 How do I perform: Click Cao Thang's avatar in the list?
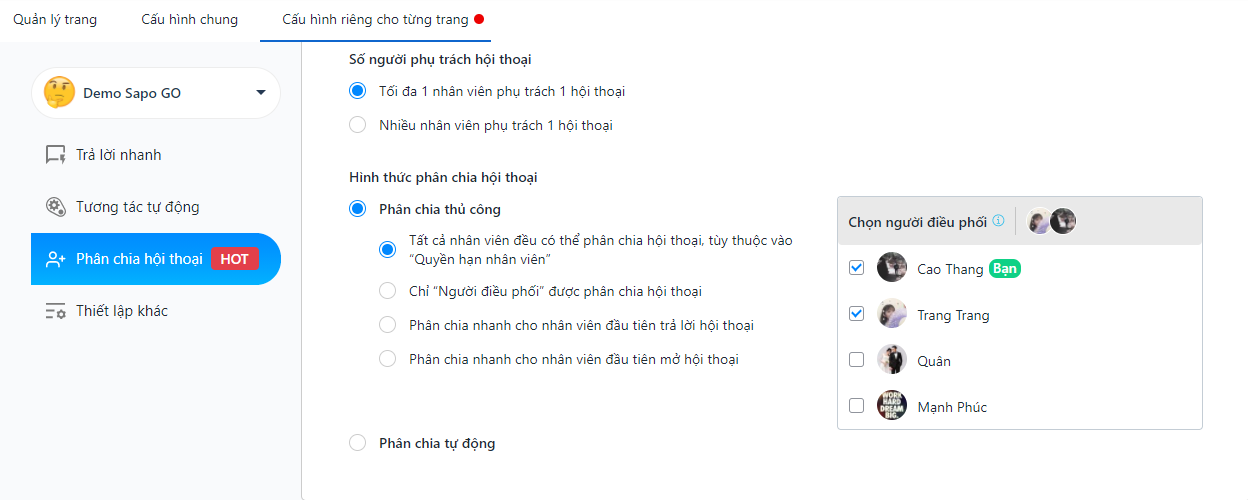tap(892, 268)
